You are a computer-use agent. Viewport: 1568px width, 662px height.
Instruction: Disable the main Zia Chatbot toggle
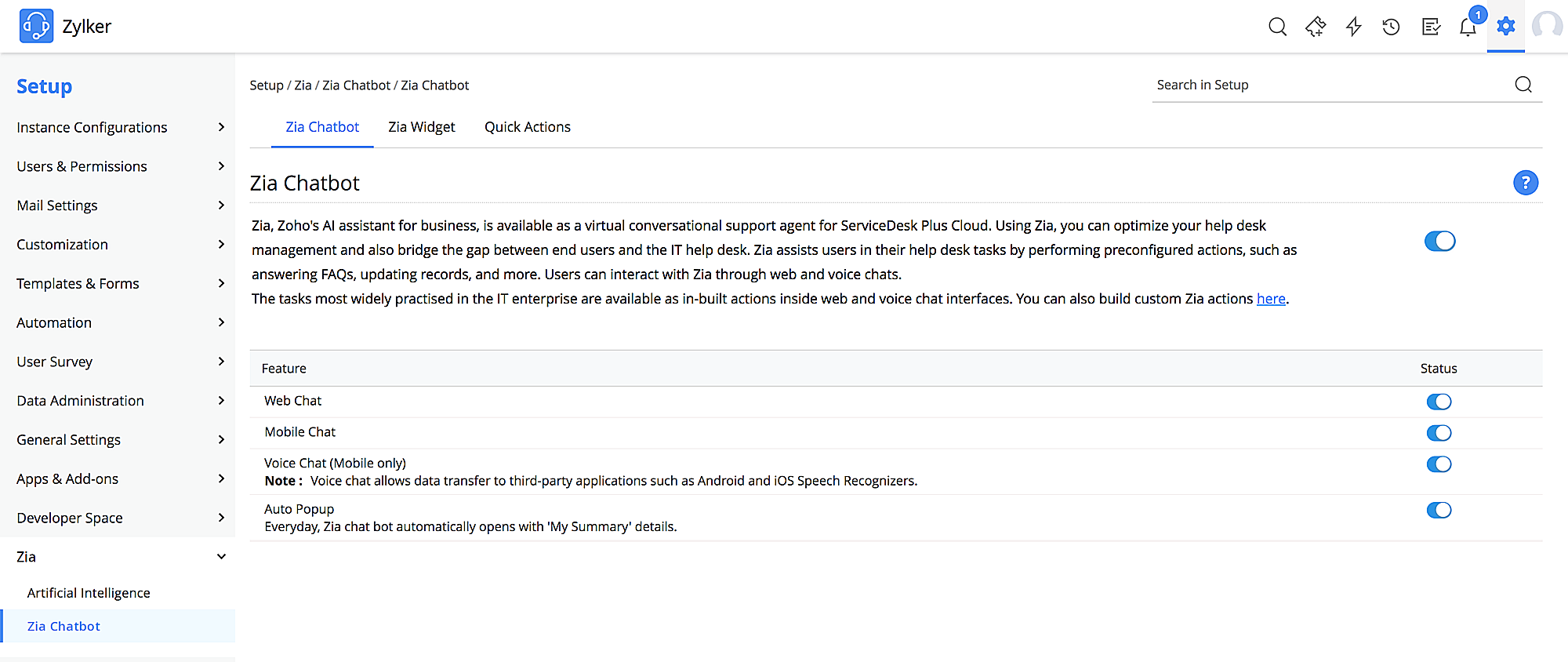pyautogui.click(x=1439, y=241)
